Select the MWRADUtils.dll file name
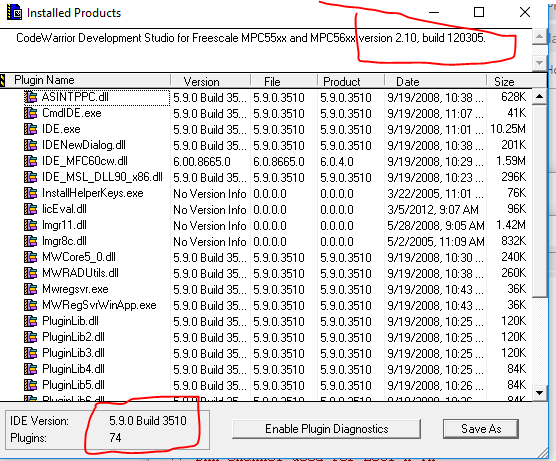The width and height of the screenshot is (556, 461). pyautogui.click(x=80, y=273)
